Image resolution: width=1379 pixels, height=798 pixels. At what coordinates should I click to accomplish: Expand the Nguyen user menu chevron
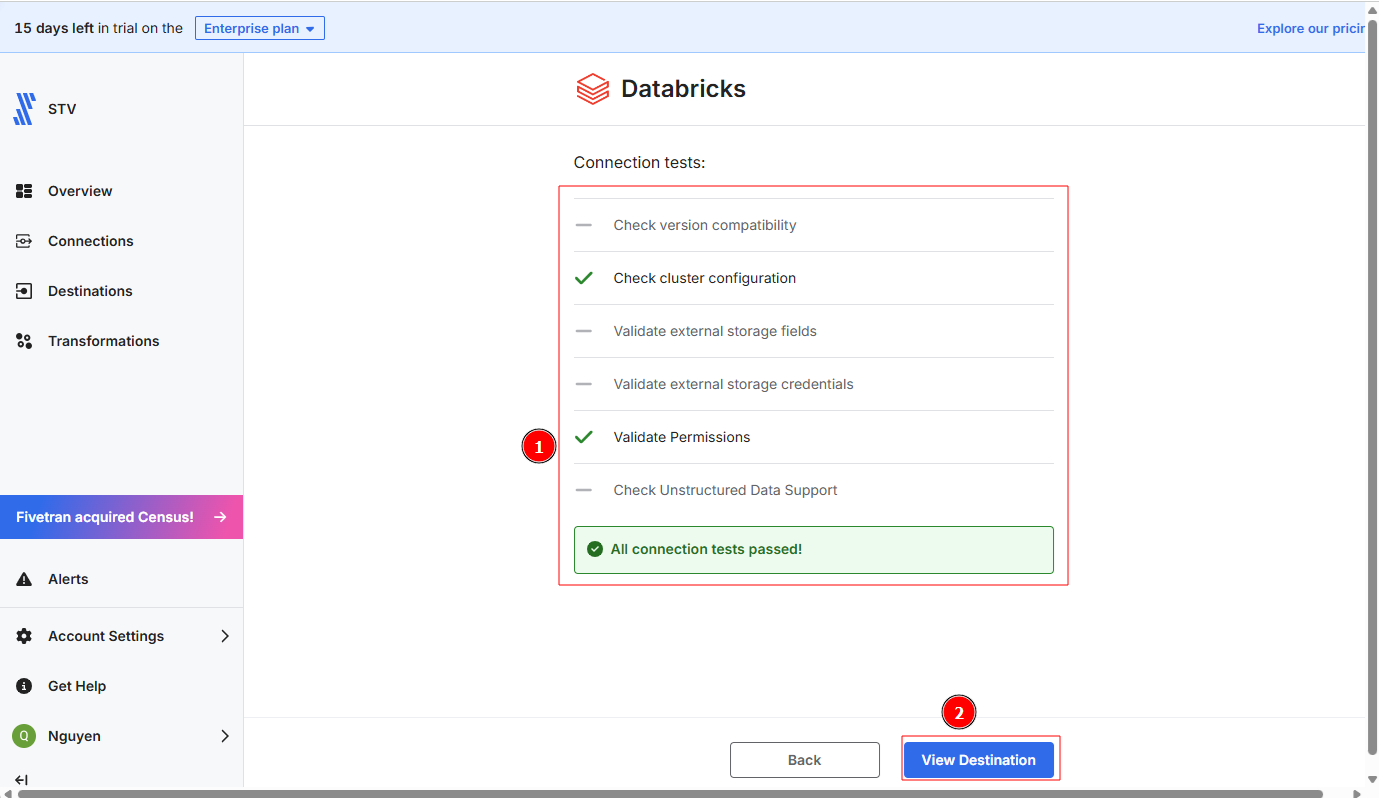pyautogui.click(x=225, y=736)
